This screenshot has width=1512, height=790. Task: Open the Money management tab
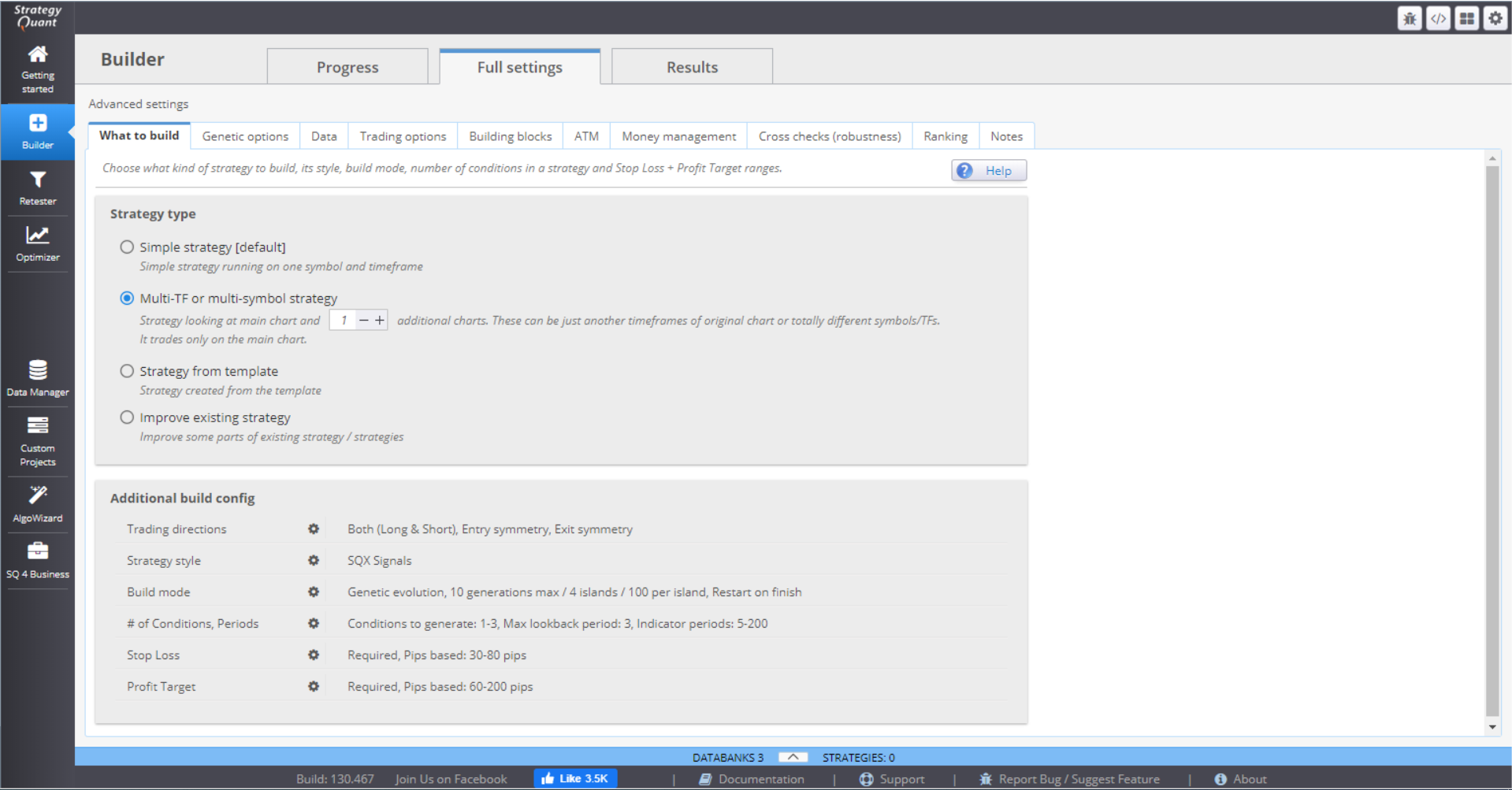(678, 136)
